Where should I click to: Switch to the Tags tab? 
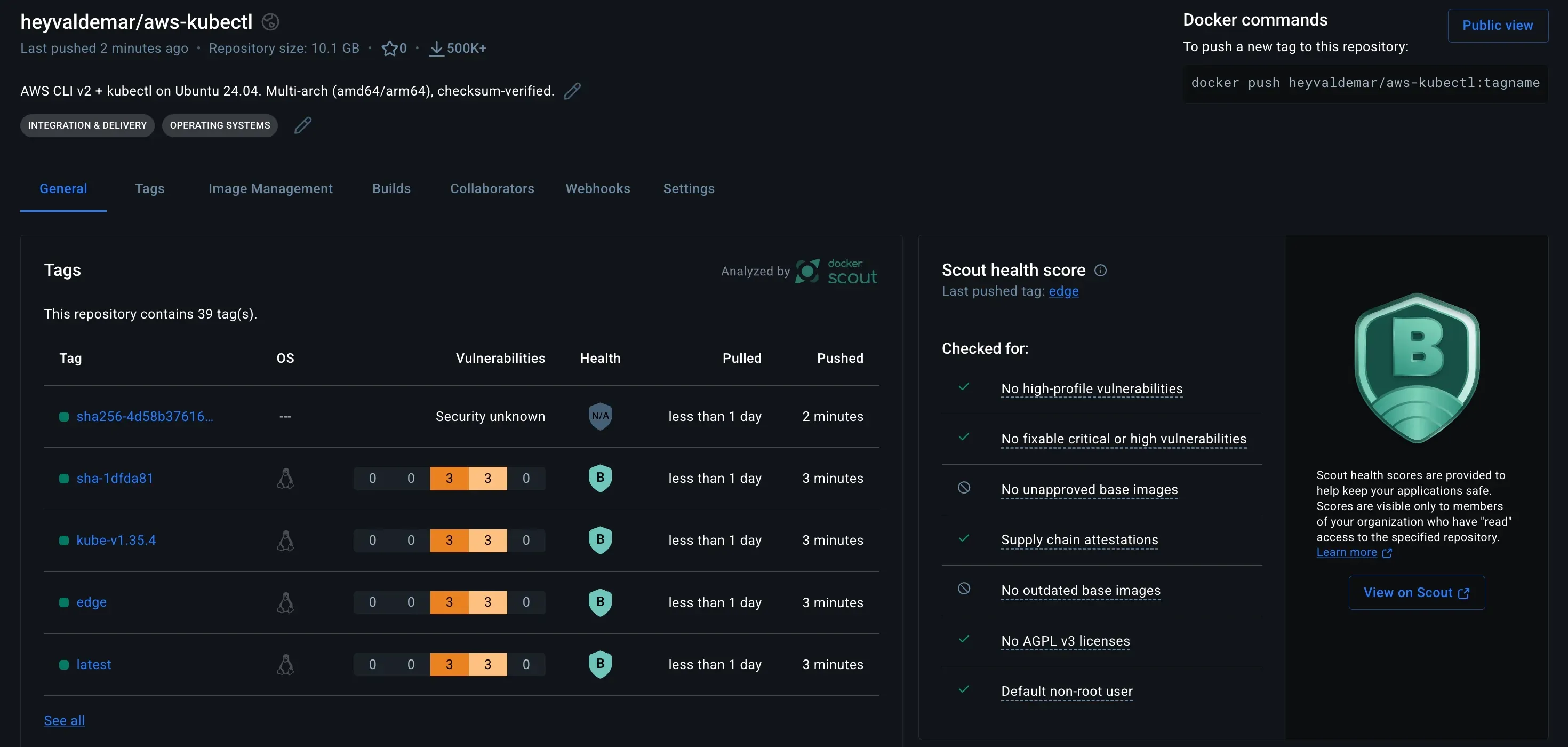click(x=150, y=189)
